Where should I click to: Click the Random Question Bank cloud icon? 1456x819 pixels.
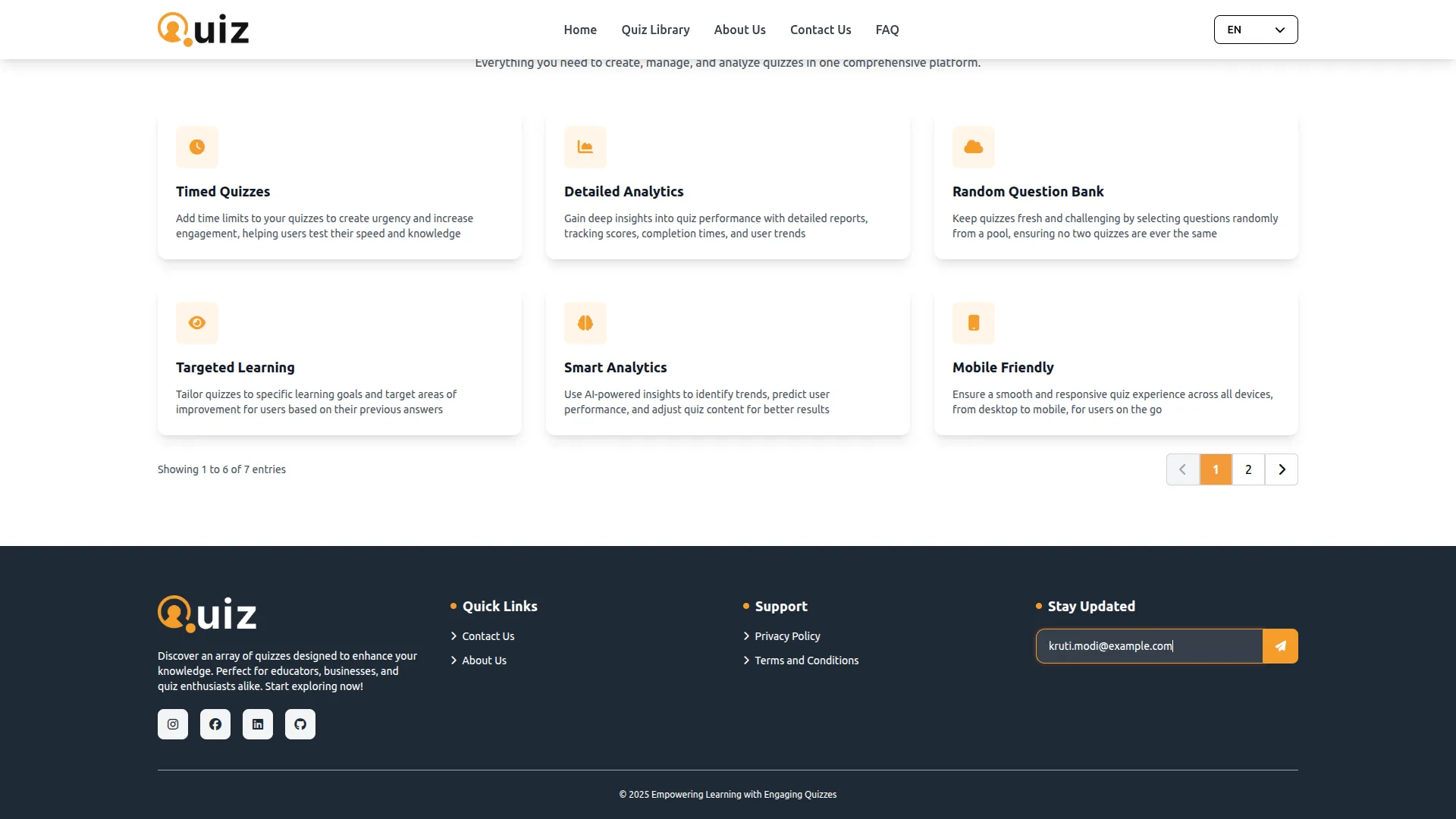974,147
